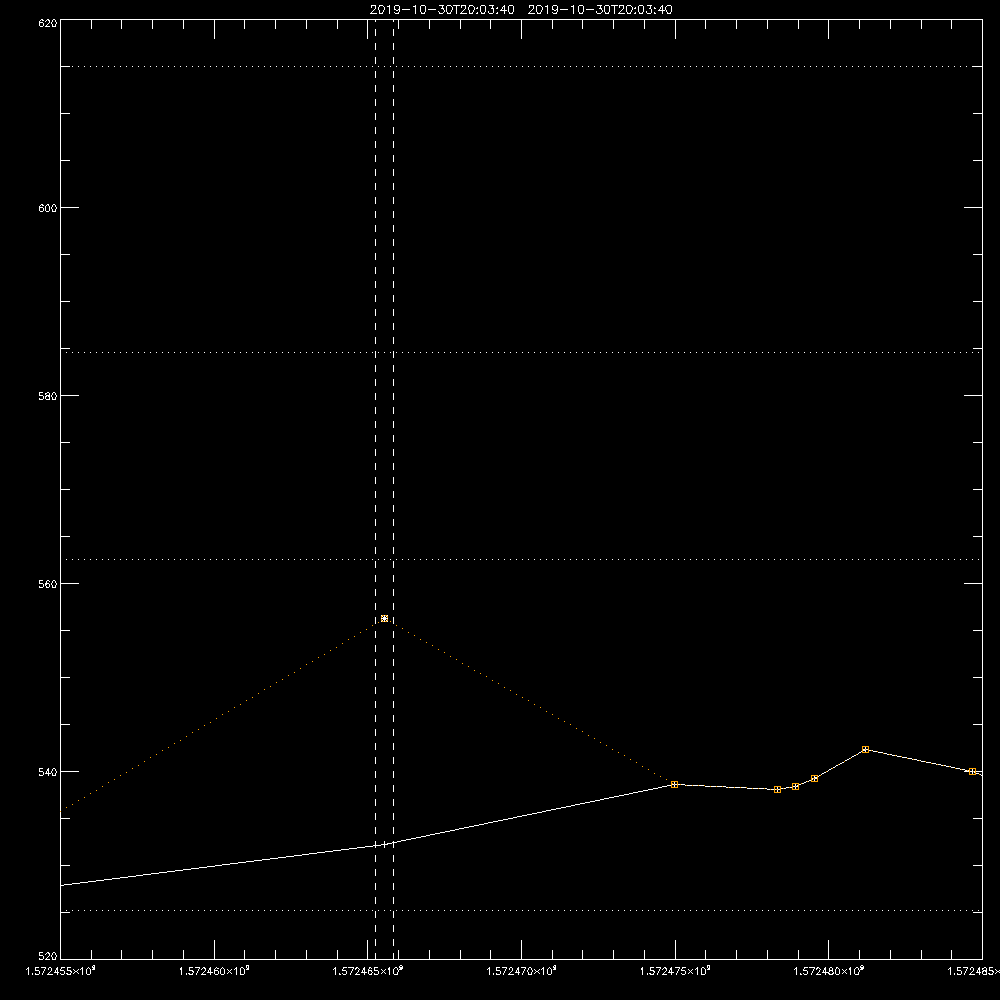Screen dimensions: 1000x1000
Task: Click the 1.572480×10⁹ x-axis label
Action: 829,971
